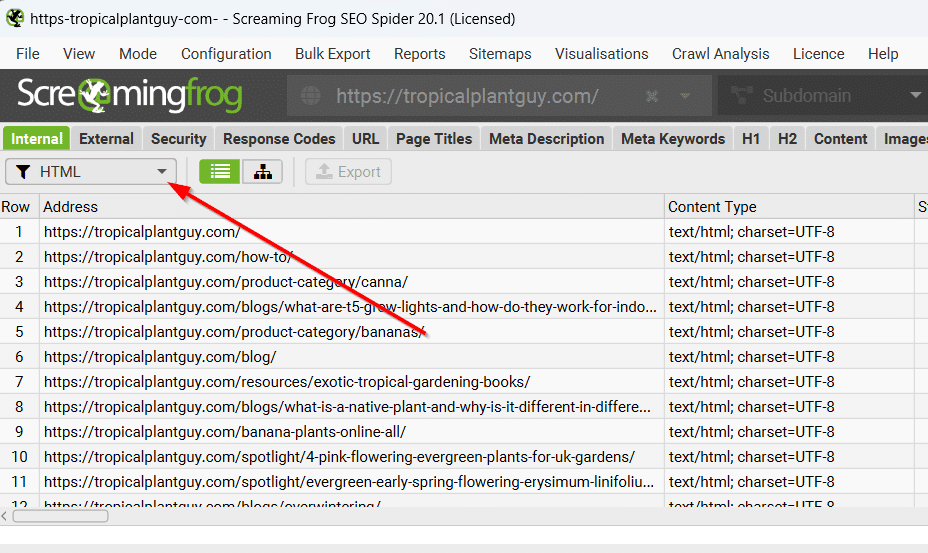
Task: Open the Visualisations menu
Action: (601, 54)
